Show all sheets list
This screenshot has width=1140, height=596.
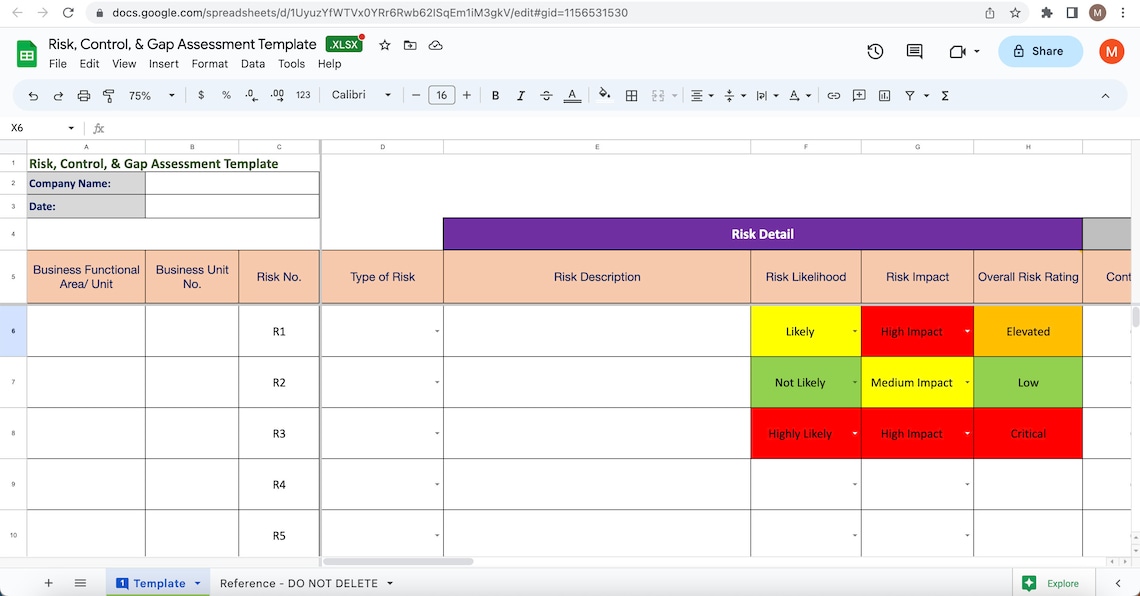pyautogui.click(x=80, y=583)
